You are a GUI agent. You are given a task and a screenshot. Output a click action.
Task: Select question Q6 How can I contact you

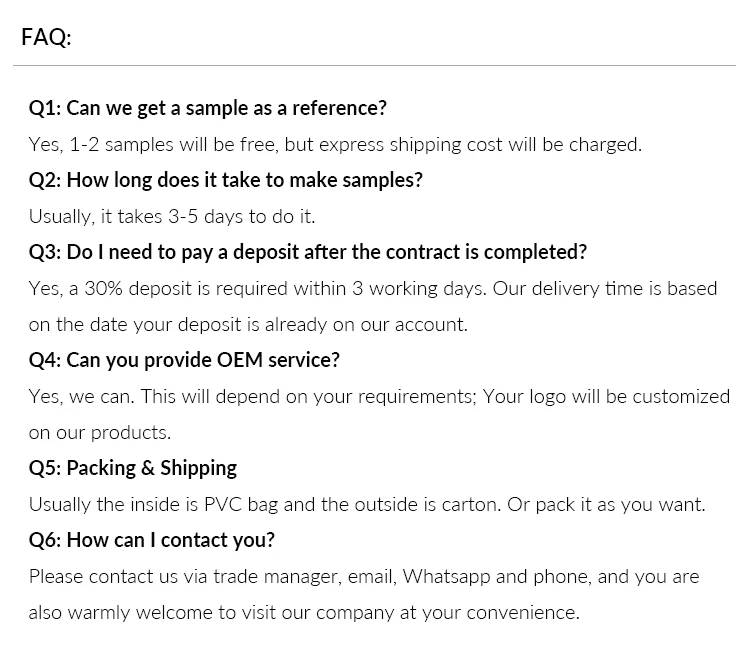click(152, 540)
